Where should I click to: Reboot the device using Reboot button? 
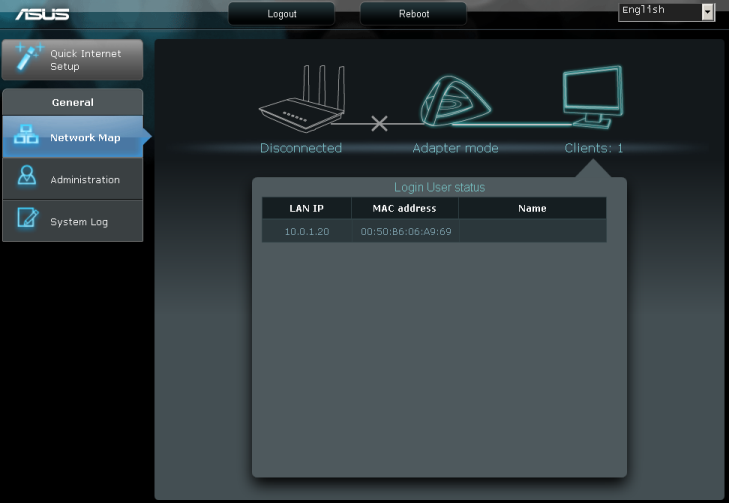point(414,14)
